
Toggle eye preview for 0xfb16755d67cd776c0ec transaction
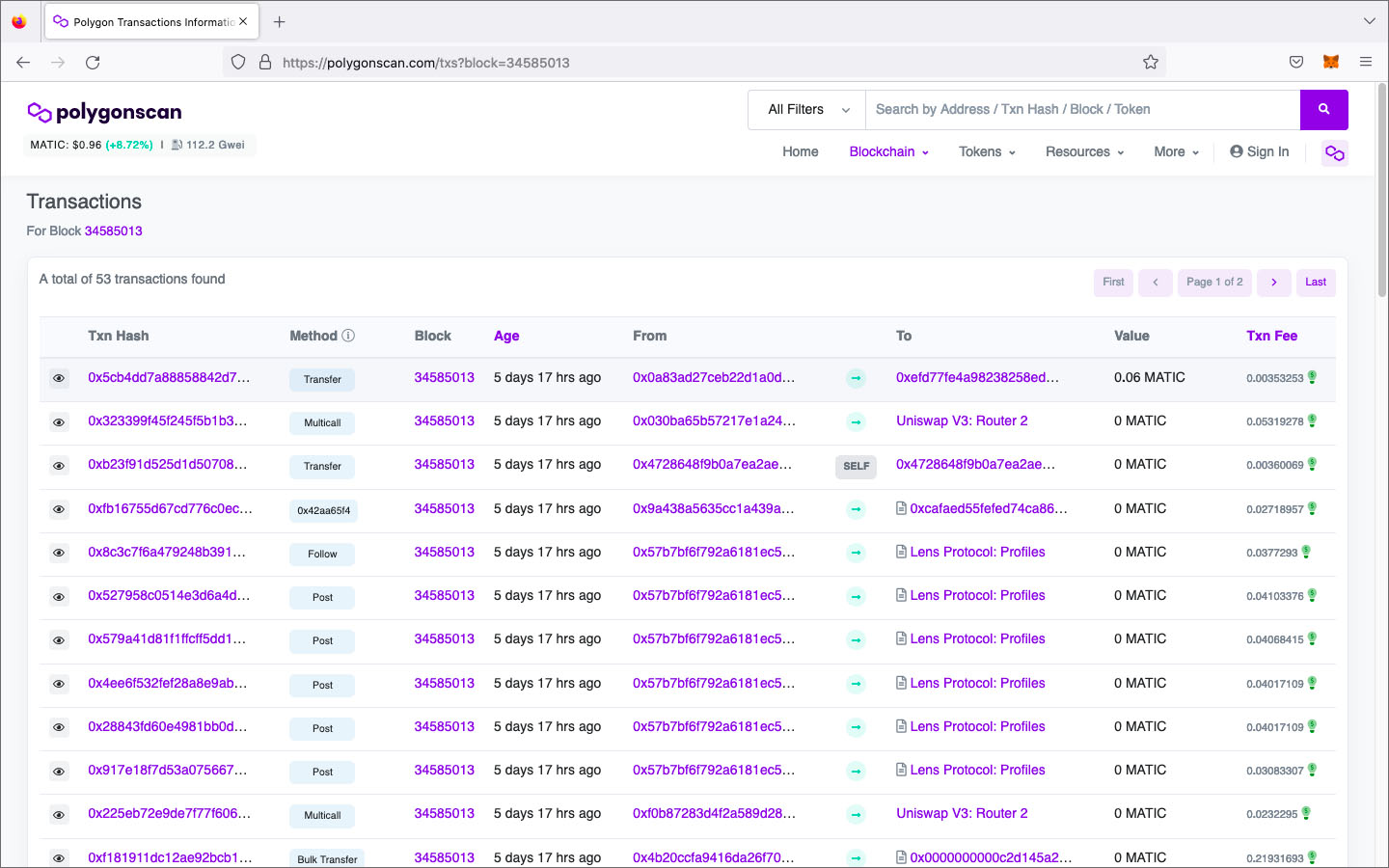[59, 509]
